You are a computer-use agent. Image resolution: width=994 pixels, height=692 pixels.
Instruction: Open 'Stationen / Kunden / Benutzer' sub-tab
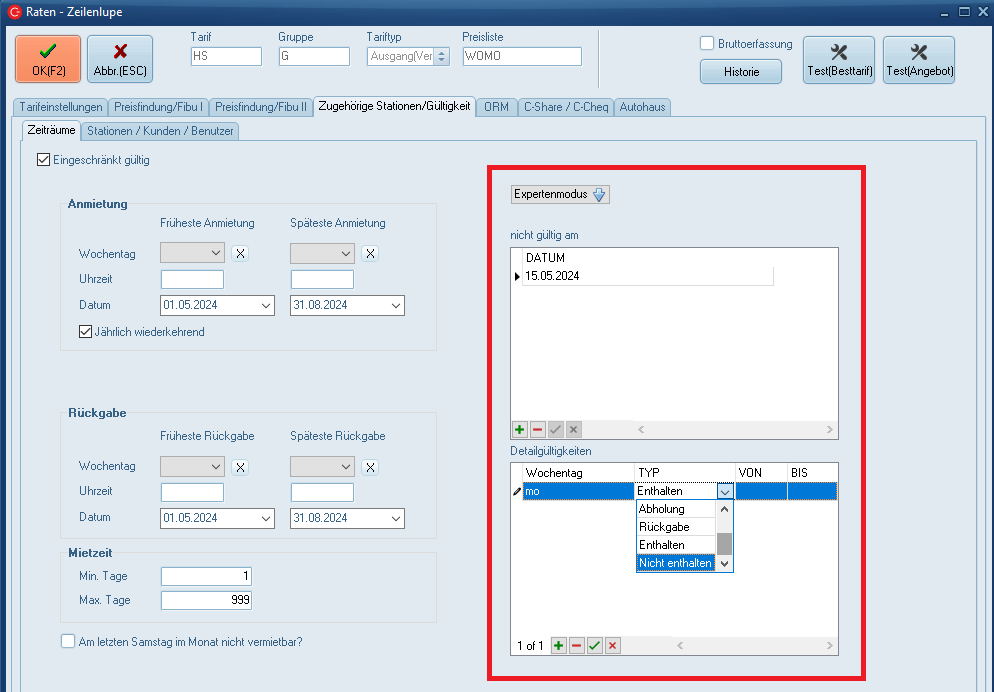pyautogui.click(x=160, y=130)
